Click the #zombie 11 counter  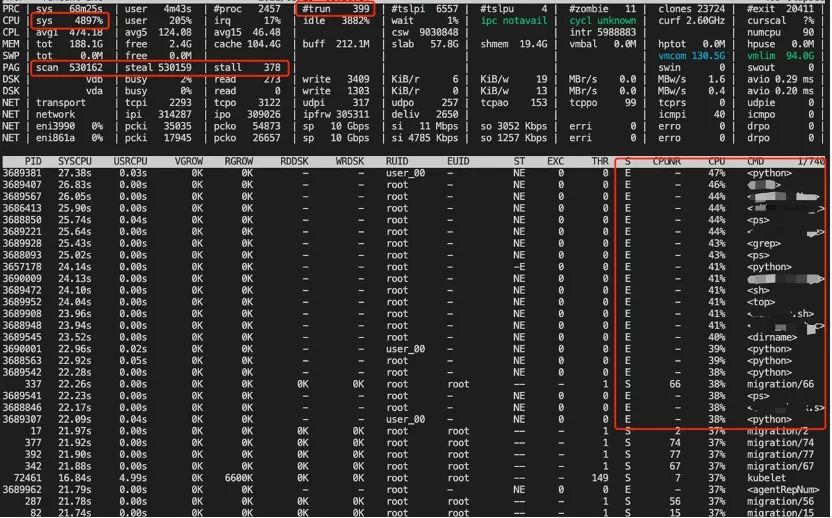pos(602,9)
